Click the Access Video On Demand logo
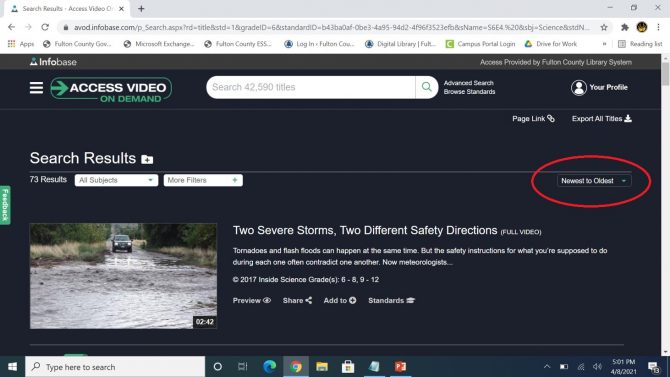Viewport: 670px width, 377px height. (111, 90)
